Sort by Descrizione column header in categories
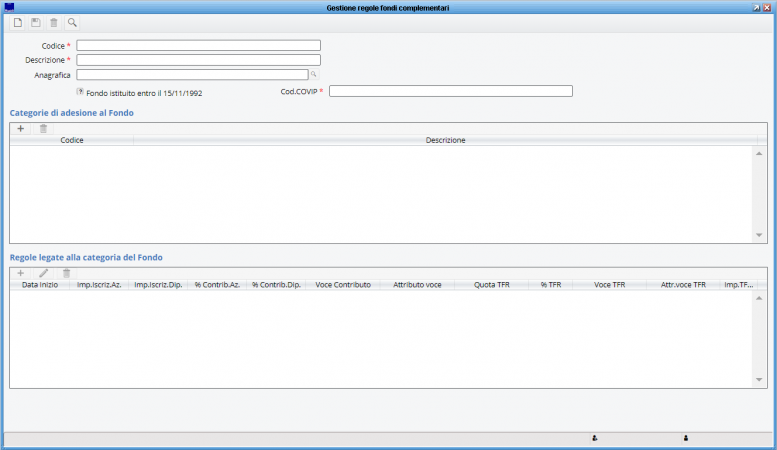This screenshot has width=777, height=450. click(x=445, y=140)
